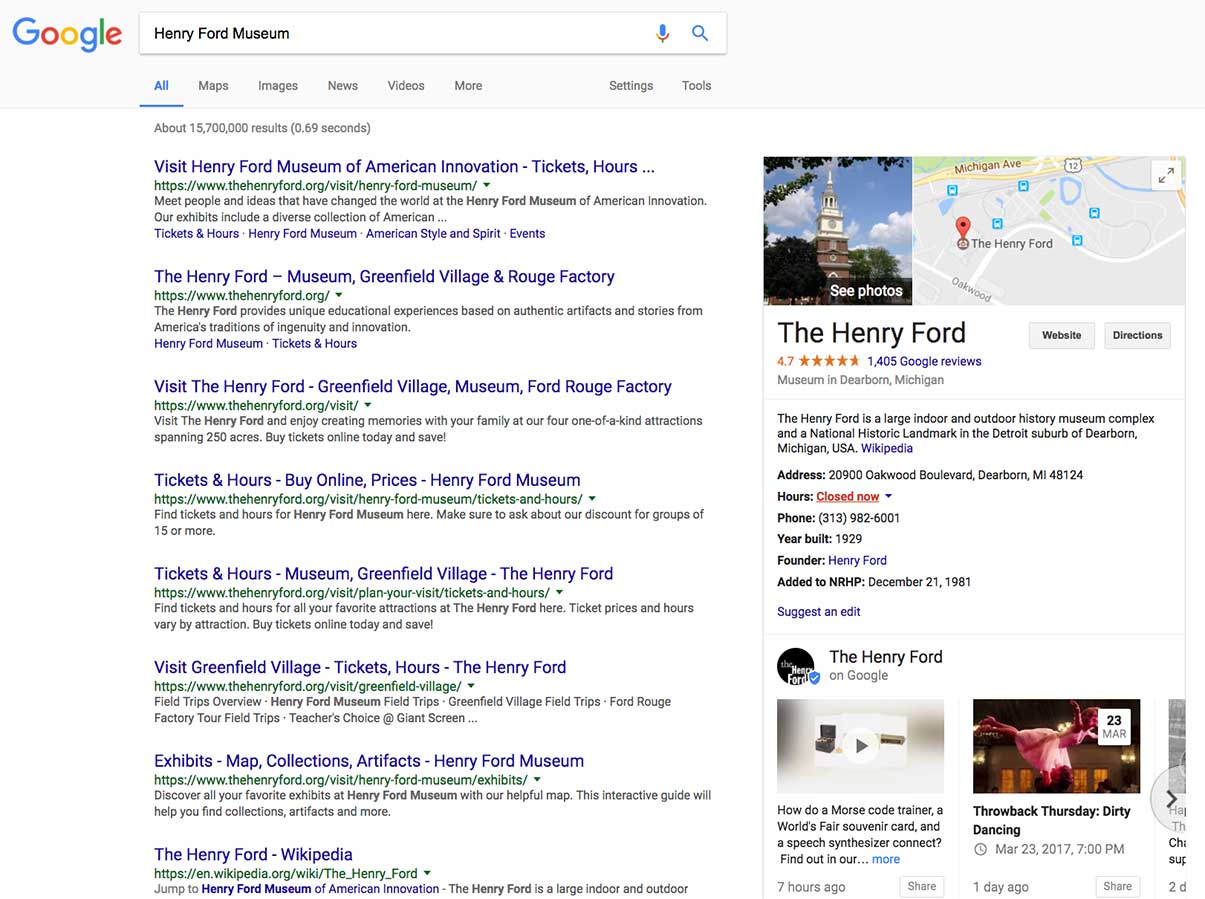The image size is (1205, 899).
Task: Share the Morse code trainer post
Action: click(x=922, y=886)
